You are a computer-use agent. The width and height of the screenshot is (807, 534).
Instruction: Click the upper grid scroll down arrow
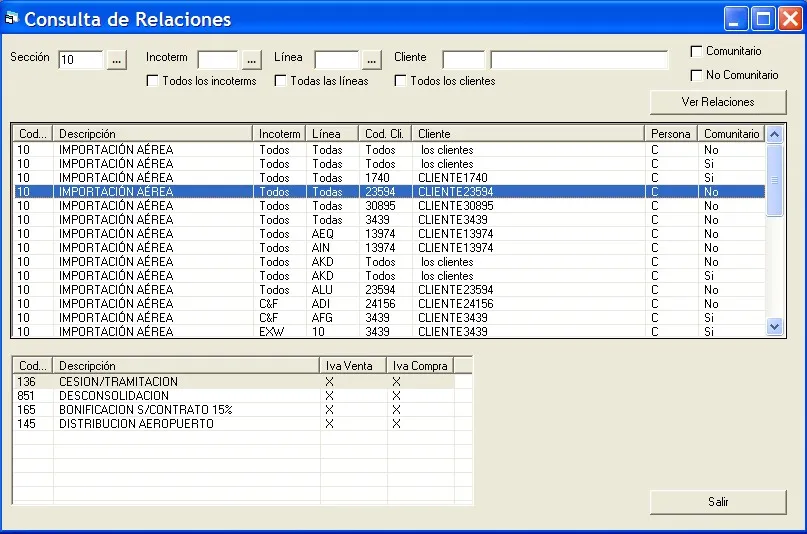coord(774,326)
